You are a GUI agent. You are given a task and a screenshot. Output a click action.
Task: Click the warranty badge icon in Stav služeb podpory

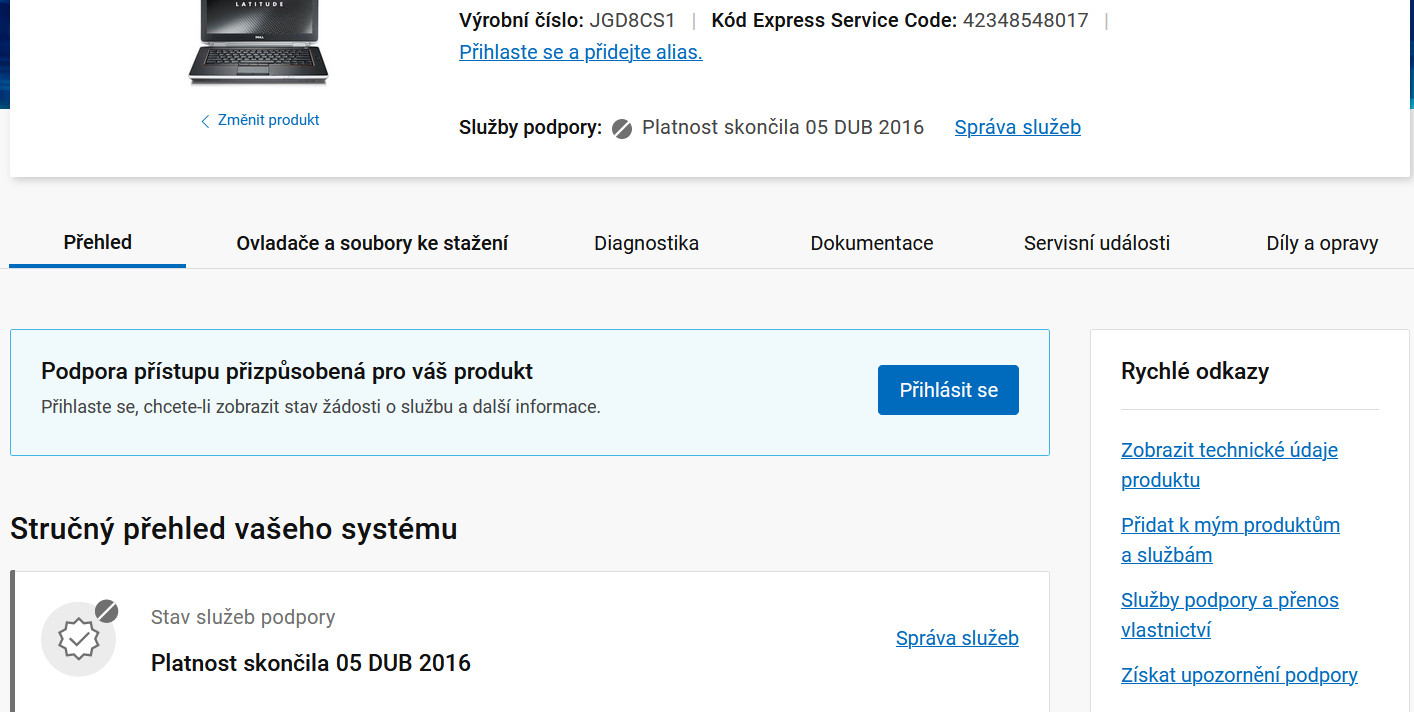(x=79, y=638)
